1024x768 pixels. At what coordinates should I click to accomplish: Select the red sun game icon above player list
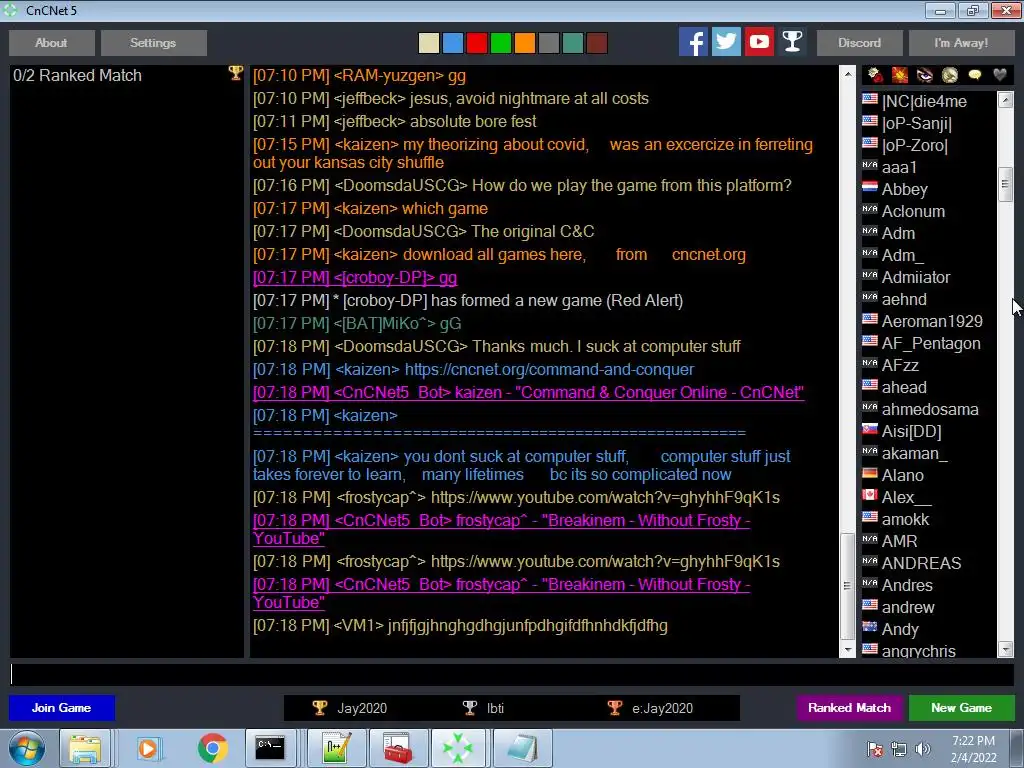pos(900,75)
